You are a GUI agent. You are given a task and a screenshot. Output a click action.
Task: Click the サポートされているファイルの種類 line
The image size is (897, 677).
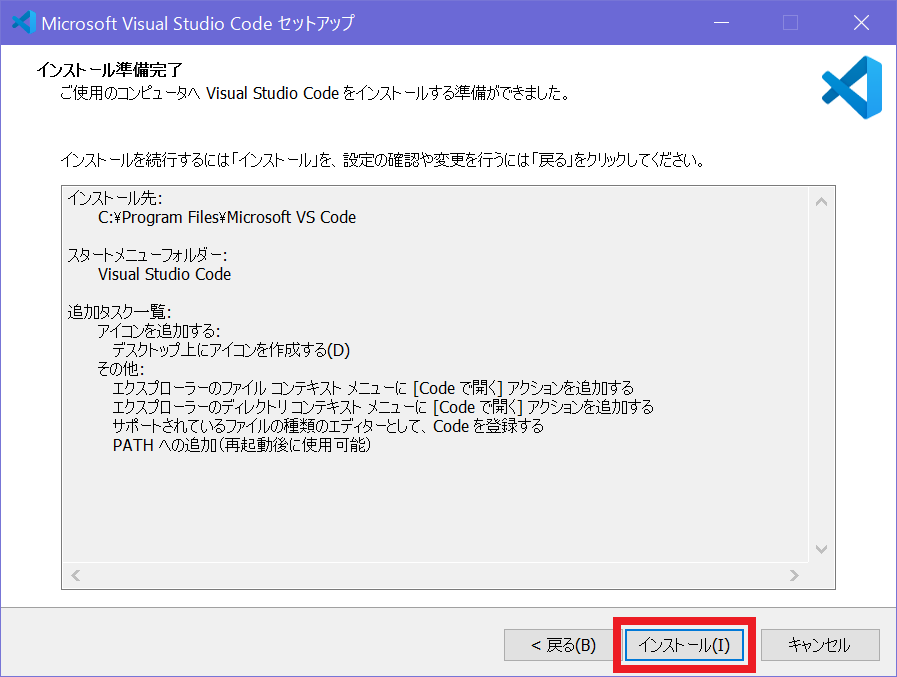[x=328, y=426]
